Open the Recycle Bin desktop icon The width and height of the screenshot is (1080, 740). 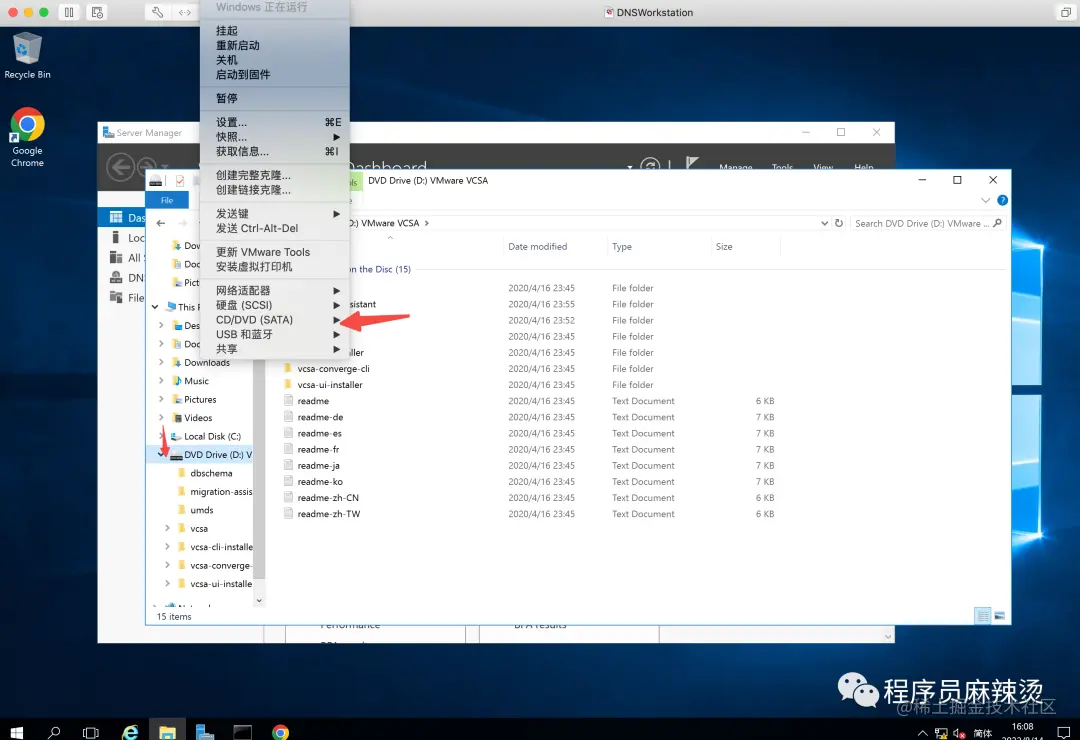click(28, 55)
